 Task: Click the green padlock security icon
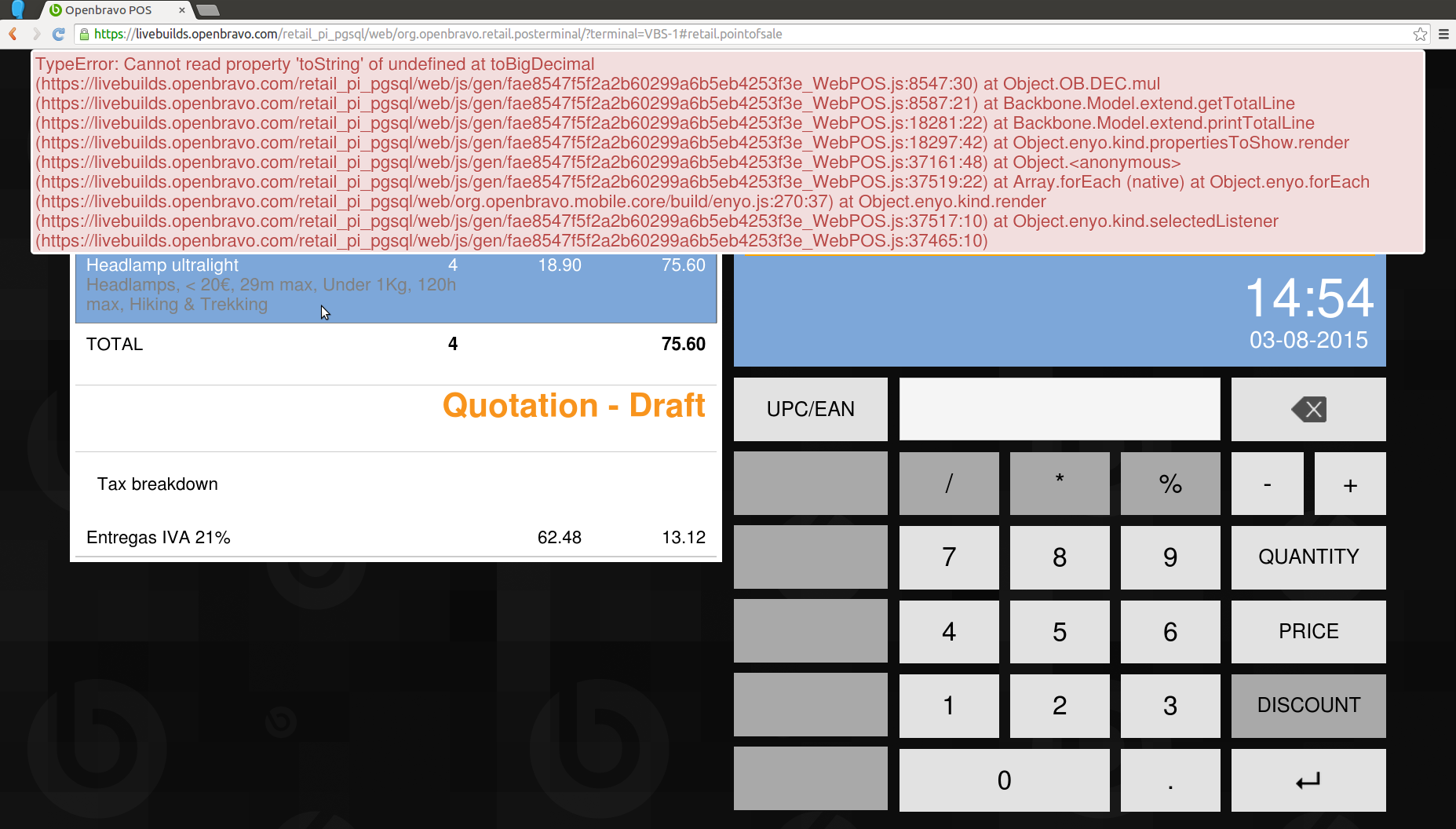click(84, 34)
